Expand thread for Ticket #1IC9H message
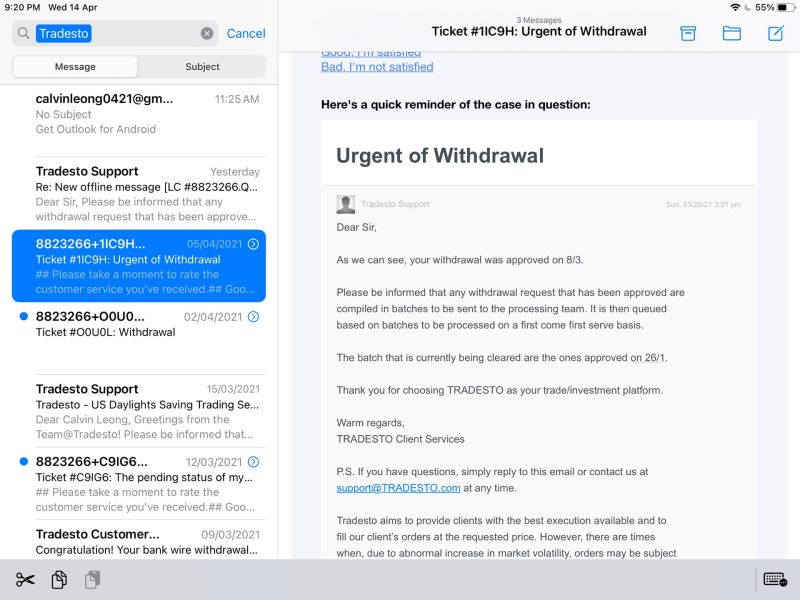The image size is (800, 600). (253, 244)
